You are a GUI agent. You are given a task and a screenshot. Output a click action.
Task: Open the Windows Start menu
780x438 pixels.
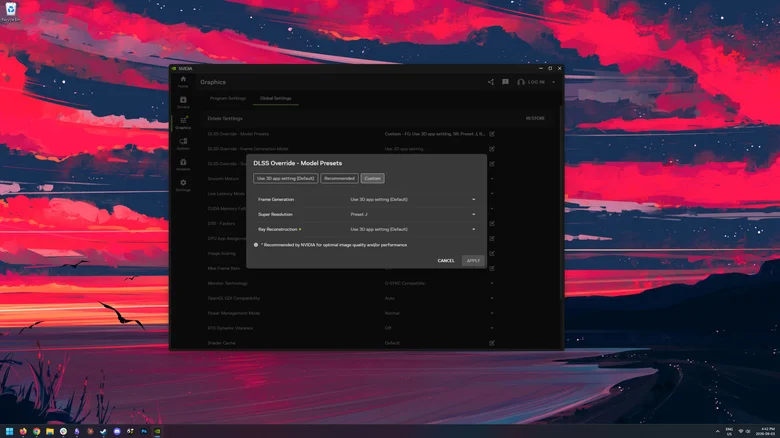click(x=9, y=432)
